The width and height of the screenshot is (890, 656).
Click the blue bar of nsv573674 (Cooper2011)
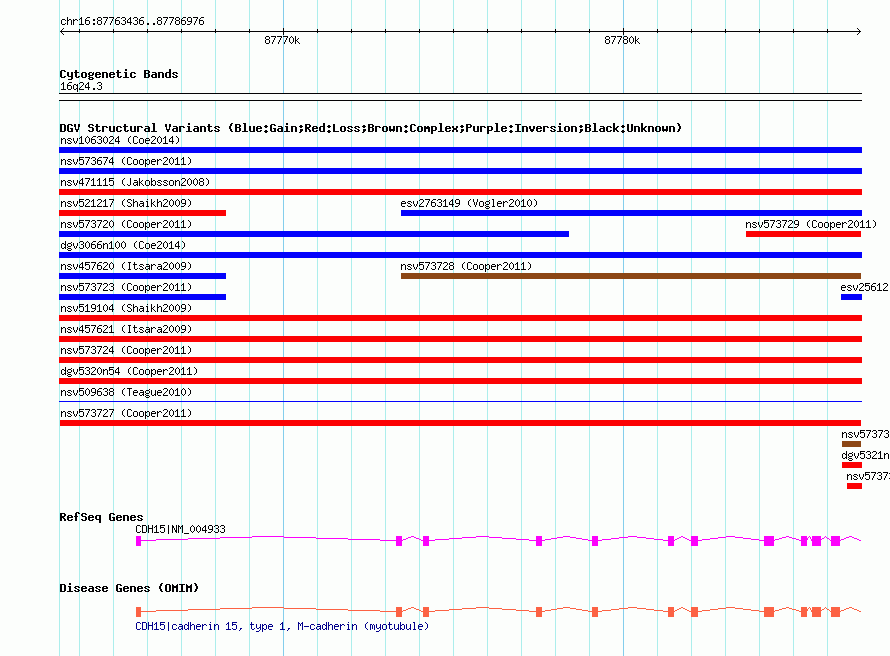460,171
